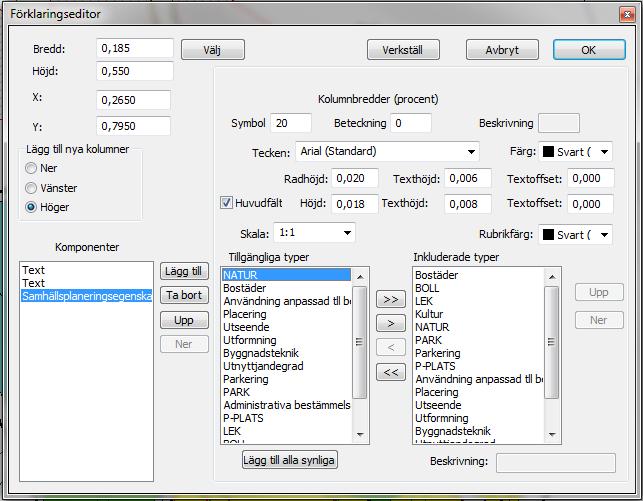Click the Ta bort button
Viewport: 643px width, 501px height.
[x=184, y=295]
